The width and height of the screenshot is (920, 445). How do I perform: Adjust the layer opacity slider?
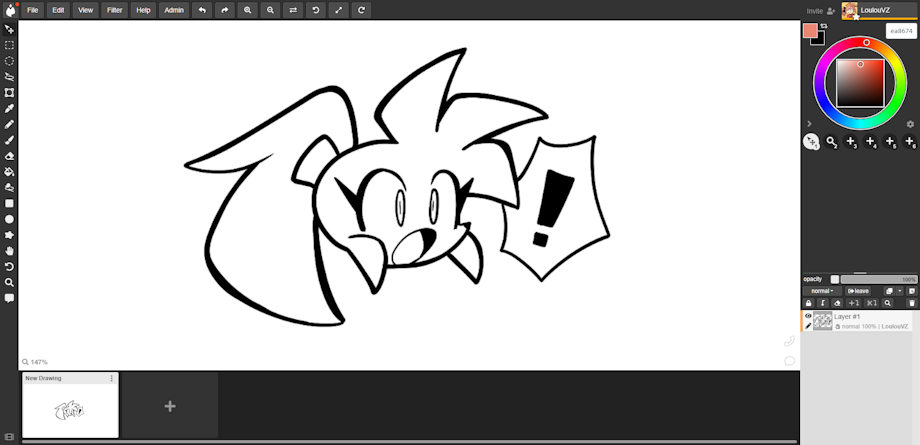[878, 279]
